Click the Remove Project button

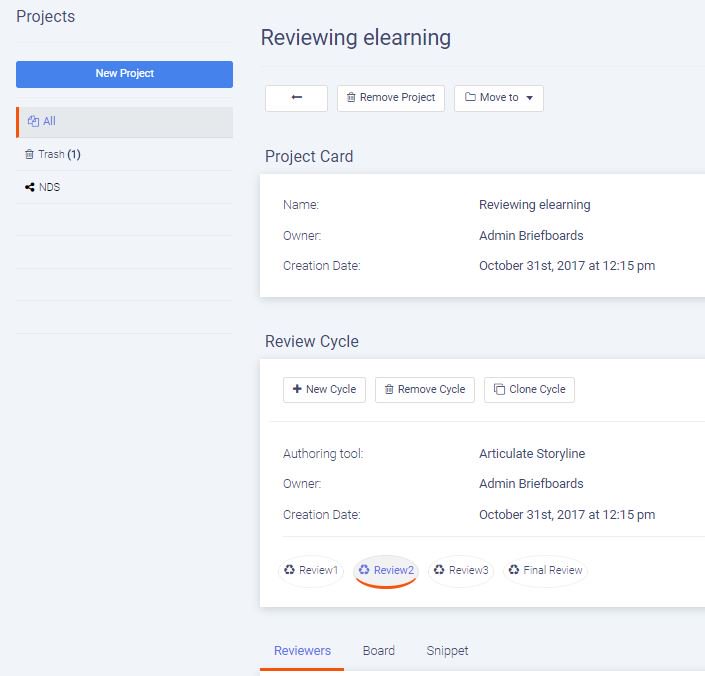click(391, 98)
